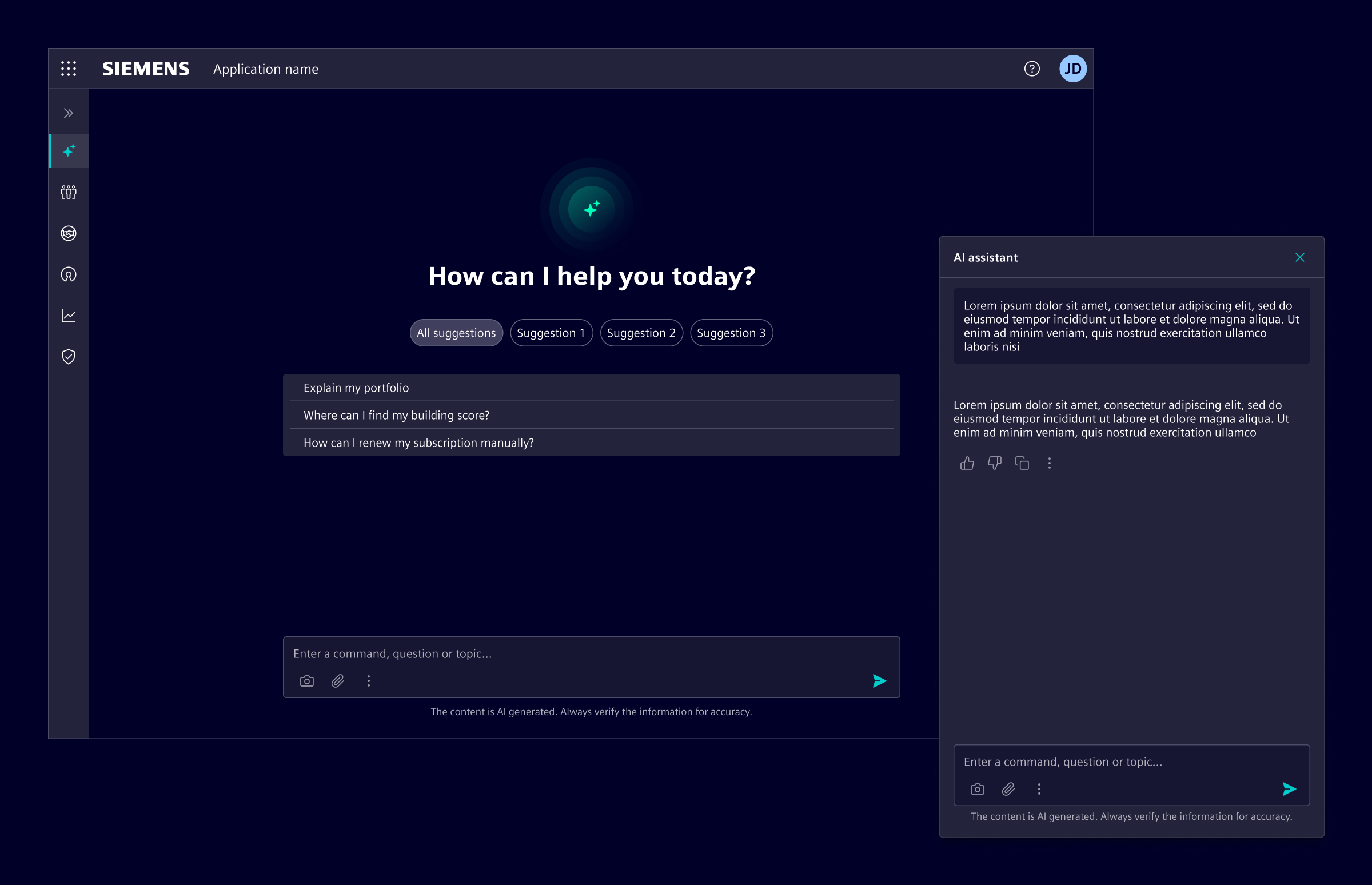Send a message in the AI assistant panel
Screen dimensions: 1372x885
tap(1289, 788)
